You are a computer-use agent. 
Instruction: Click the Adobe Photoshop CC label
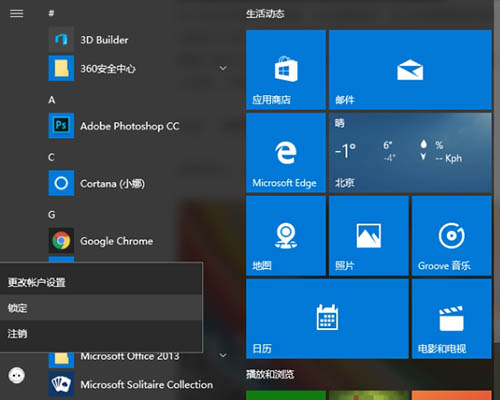130,126
